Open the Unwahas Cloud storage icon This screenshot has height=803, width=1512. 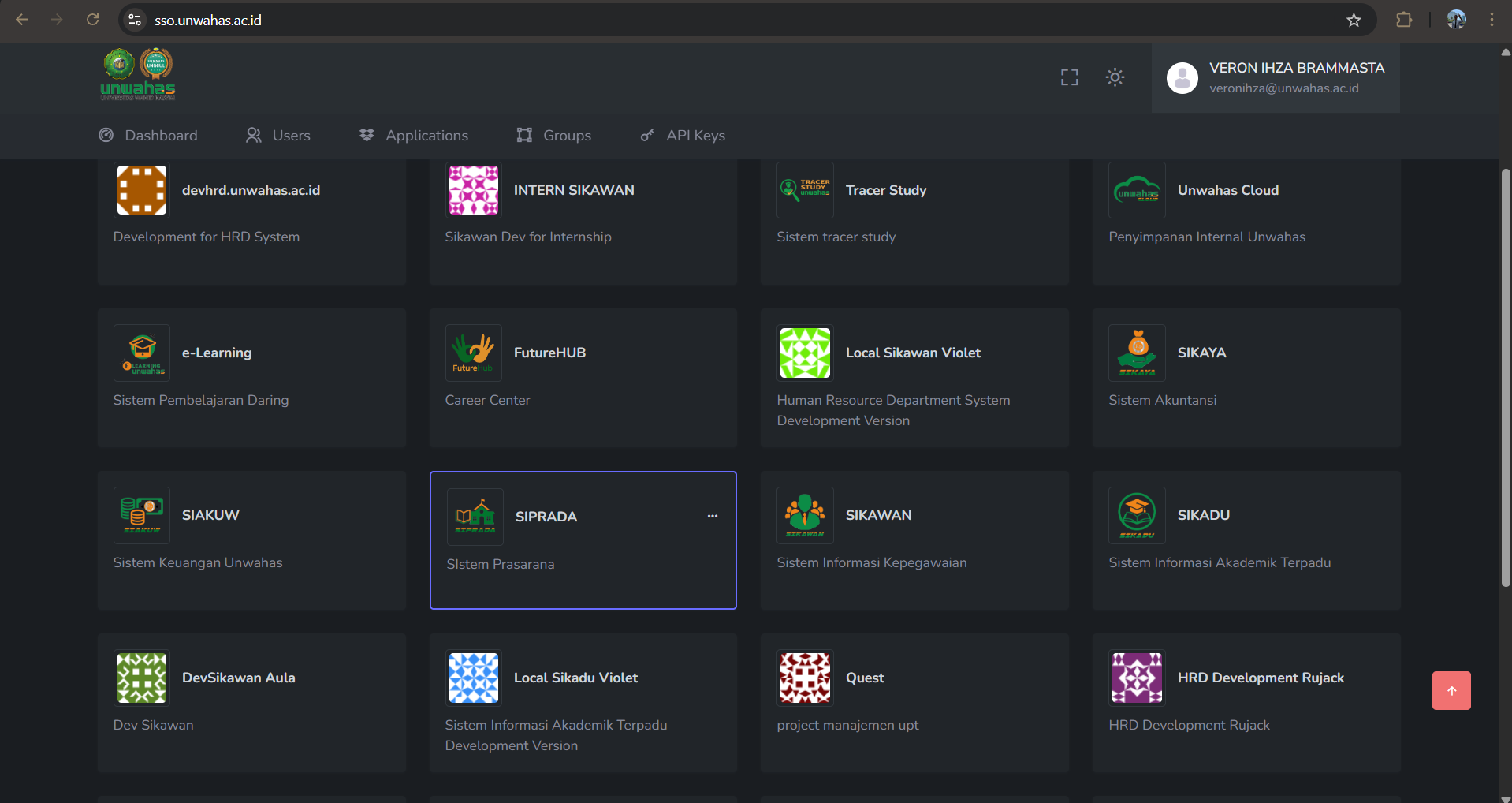pyautogui.click(x=1136, y=190)
